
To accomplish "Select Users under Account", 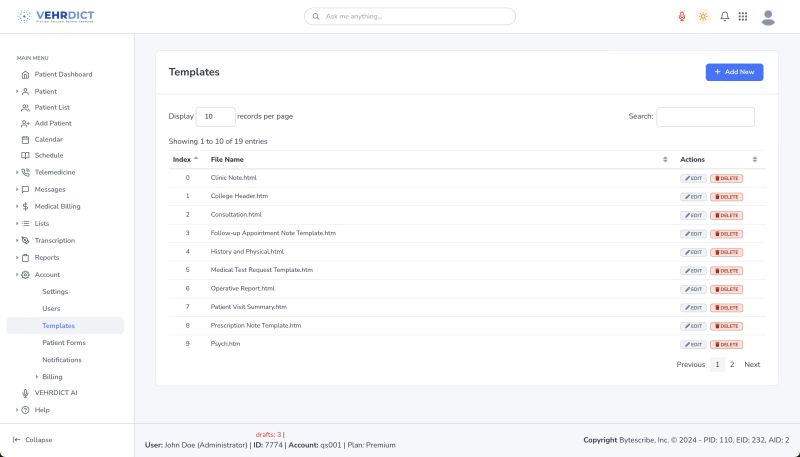I will point(51,308).
